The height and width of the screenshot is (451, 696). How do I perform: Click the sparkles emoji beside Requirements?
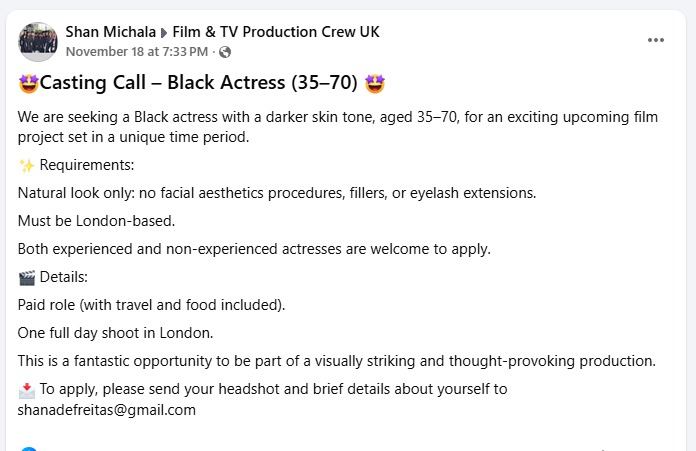(x=27, y=165)
